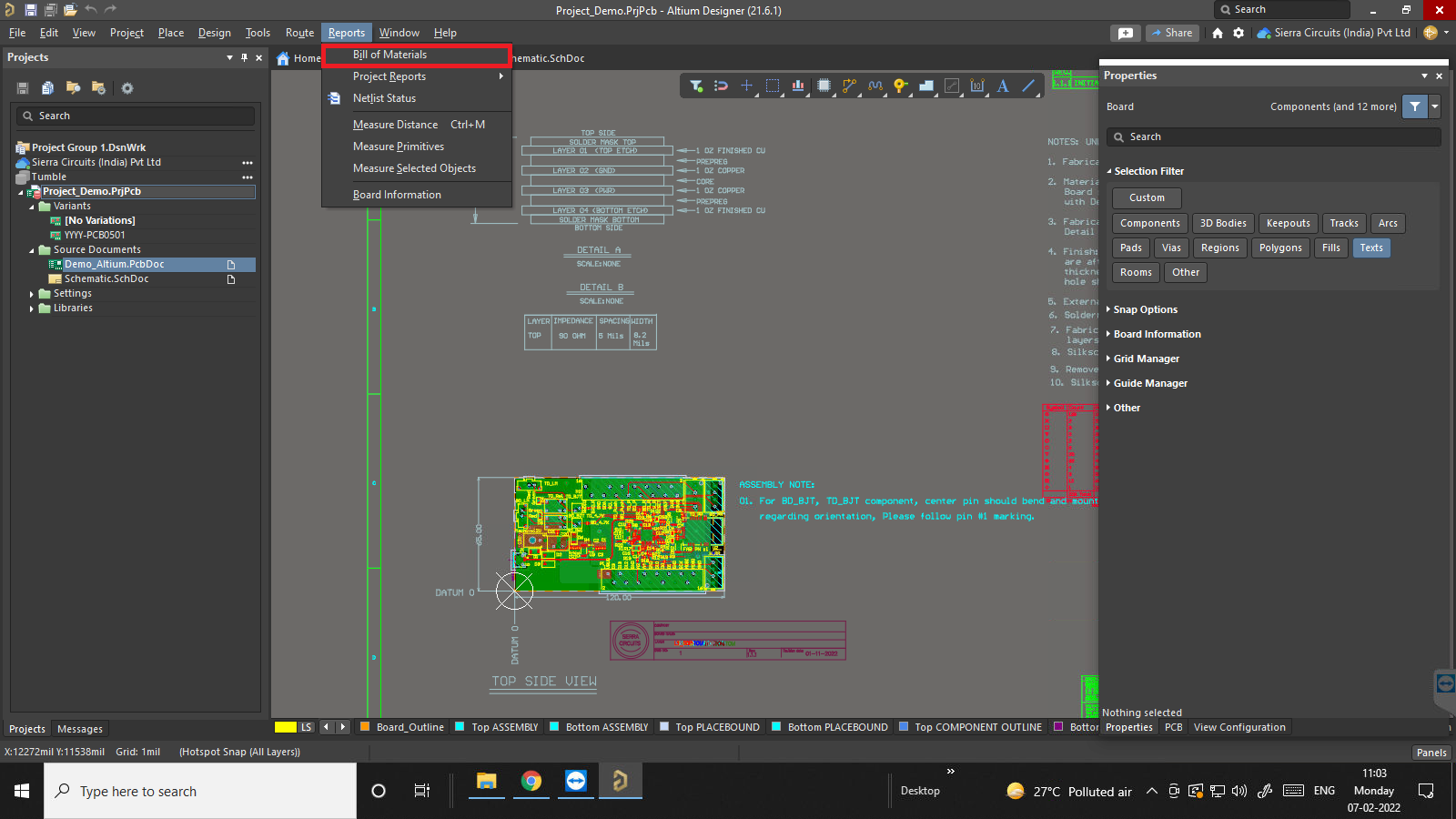Click the Selection Filter funnel in active bar
The image size is (1456, 819).
pos(696,86)
